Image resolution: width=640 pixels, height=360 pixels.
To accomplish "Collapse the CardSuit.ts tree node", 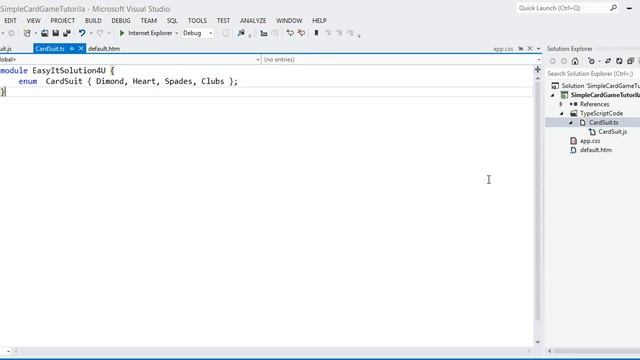I will click(571, 122).
